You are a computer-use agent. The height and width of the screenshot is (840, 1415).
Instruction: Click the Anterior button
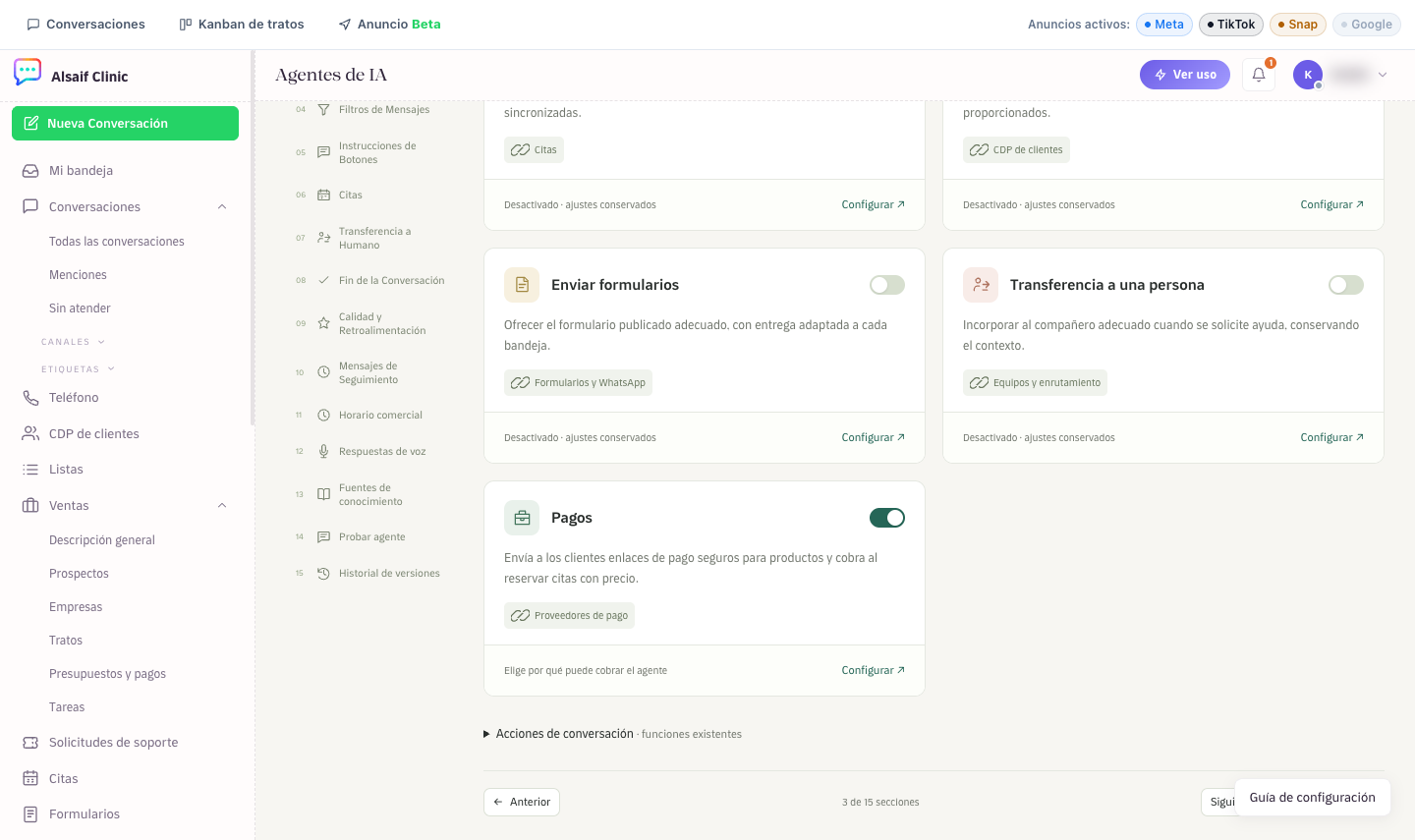[x=522, y=803]
